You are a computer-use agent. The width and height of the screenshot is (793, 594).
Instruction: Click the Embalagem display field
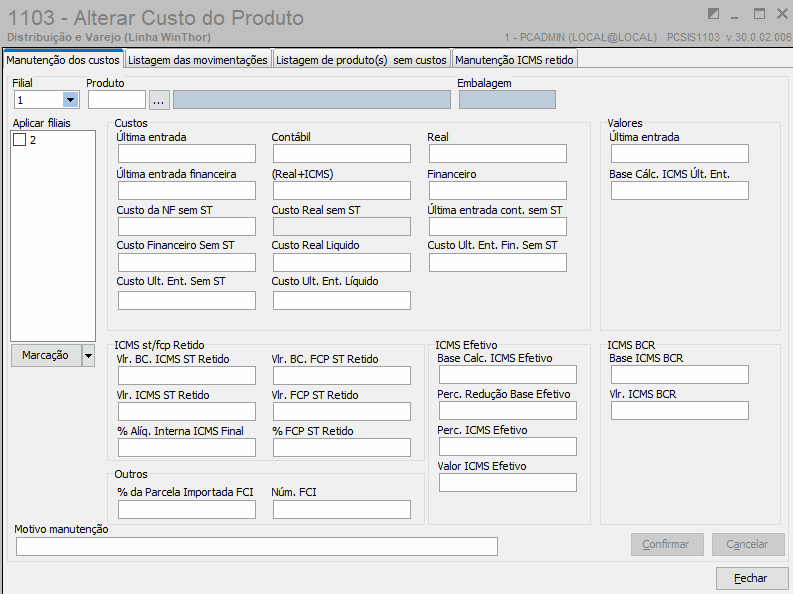click(507, 100)
